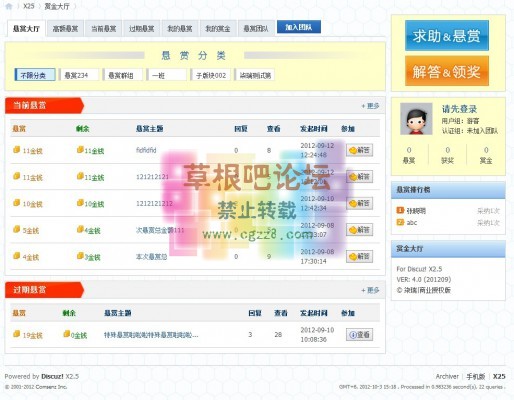Click the 请先登录 login link
The image size is (514, 400).
459,109
